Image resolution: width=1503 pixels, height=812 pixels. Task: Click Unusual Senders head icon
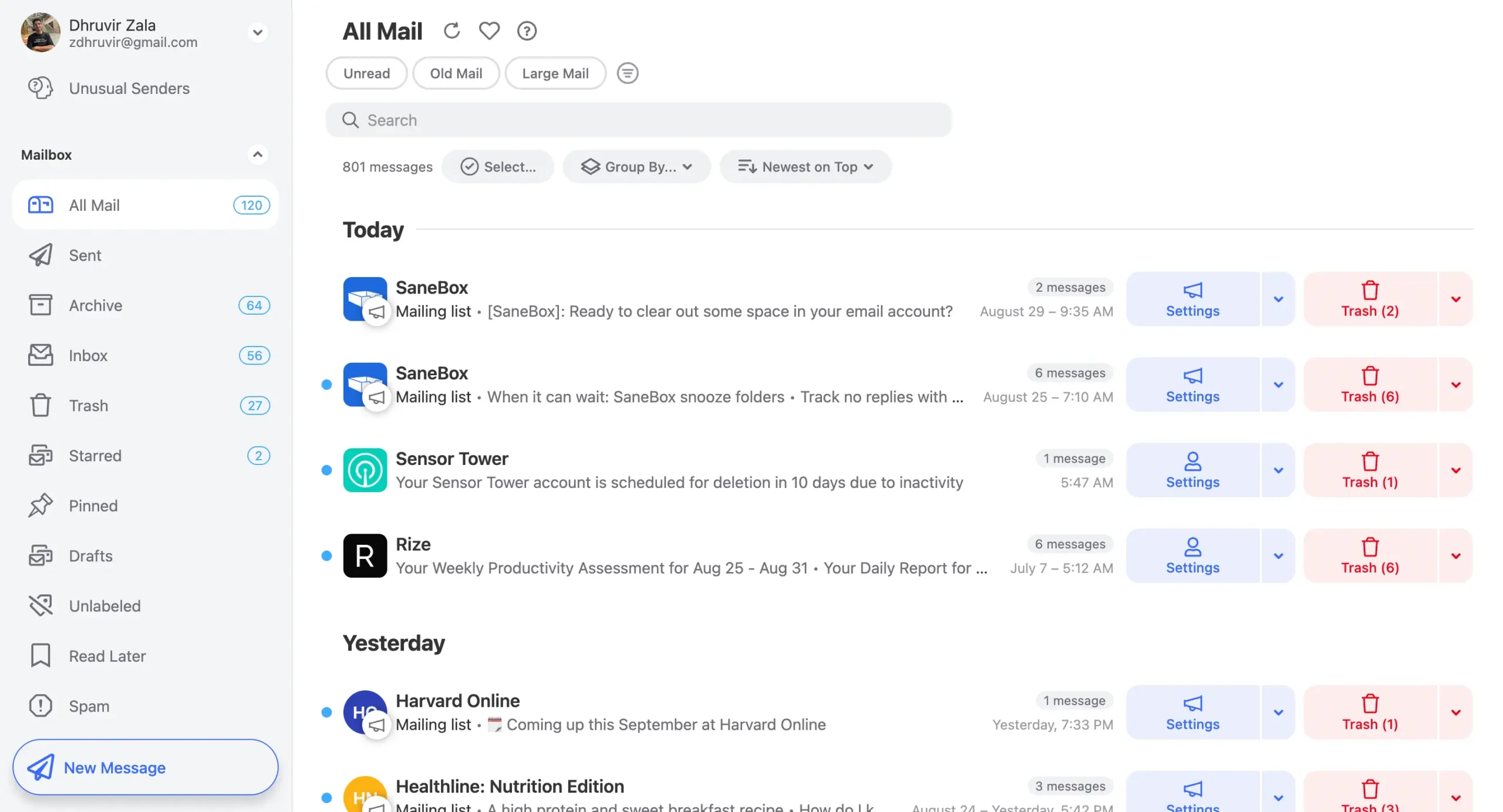click(x=41, y=88)
